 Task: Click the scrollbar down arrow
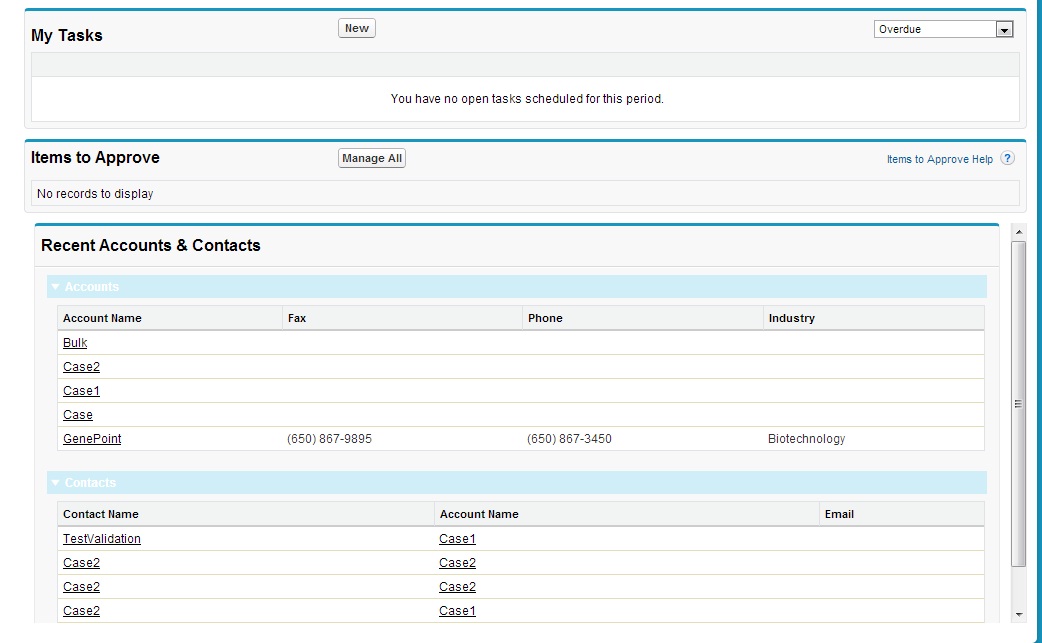pos(1019,614)
